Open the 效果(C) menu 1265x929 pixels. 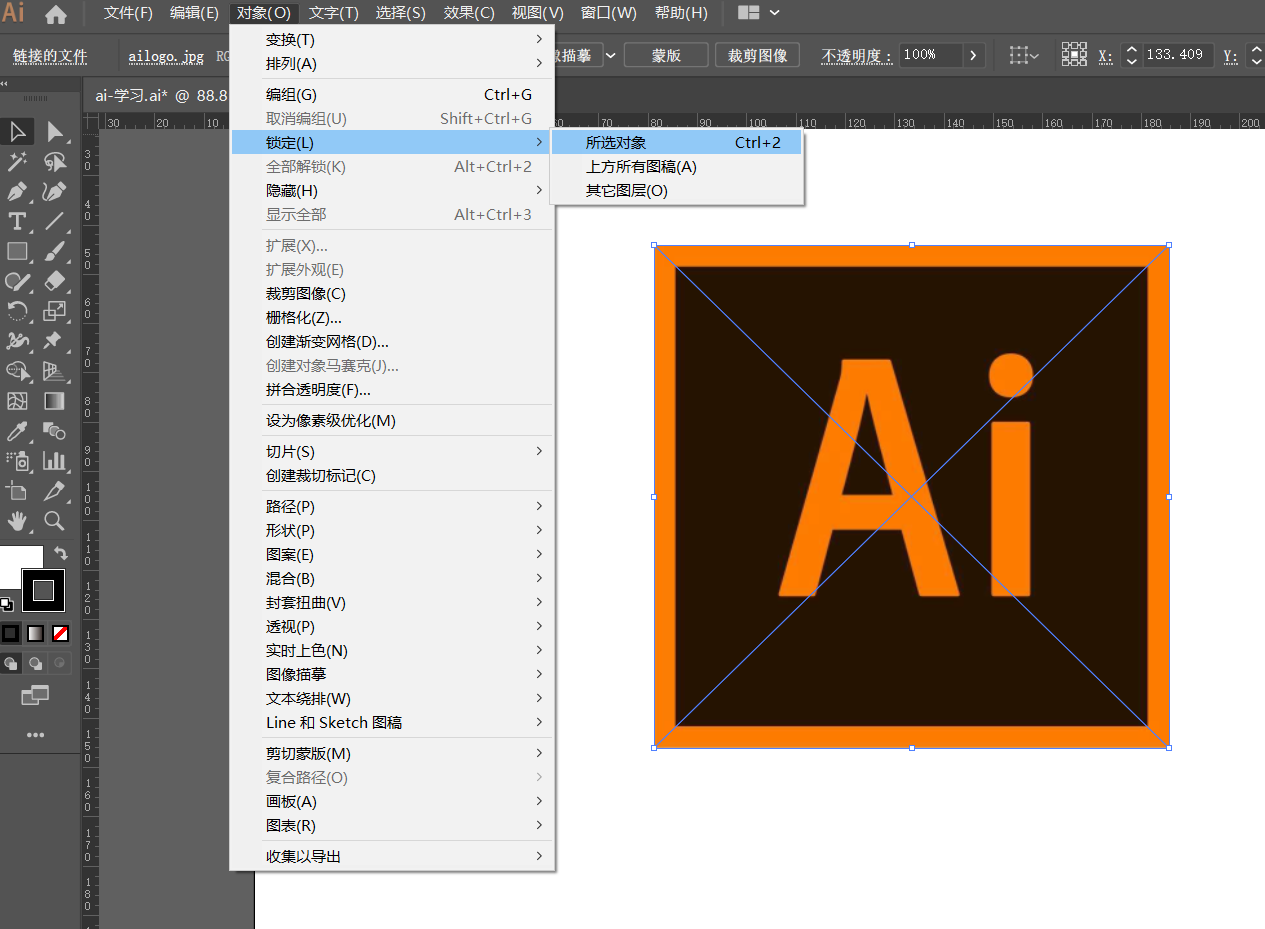click(x=469, y=13)
